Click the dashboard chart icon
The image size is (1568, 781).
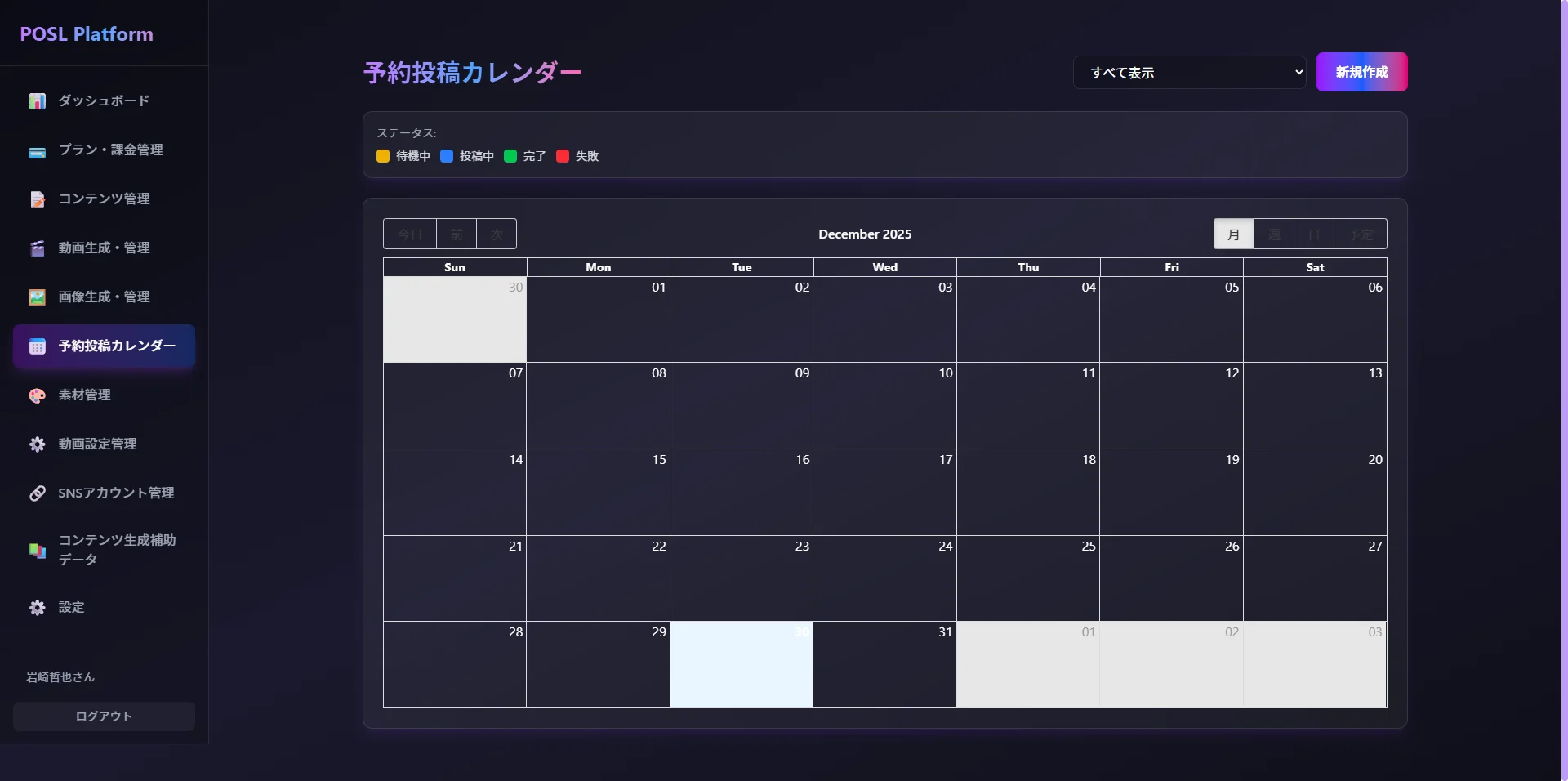[38, 101]
